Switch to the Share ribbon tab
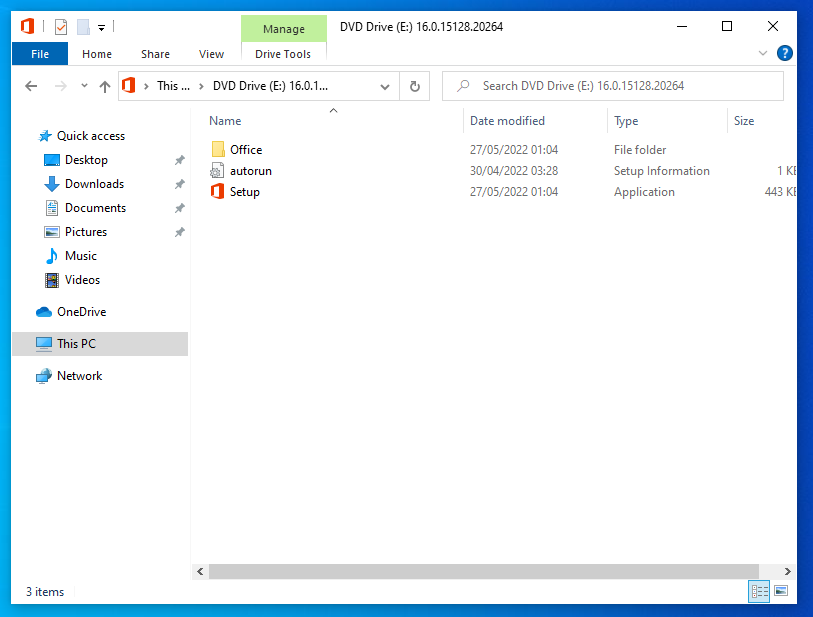The height and width of the screenshot is (617, 813). [155, 54]
